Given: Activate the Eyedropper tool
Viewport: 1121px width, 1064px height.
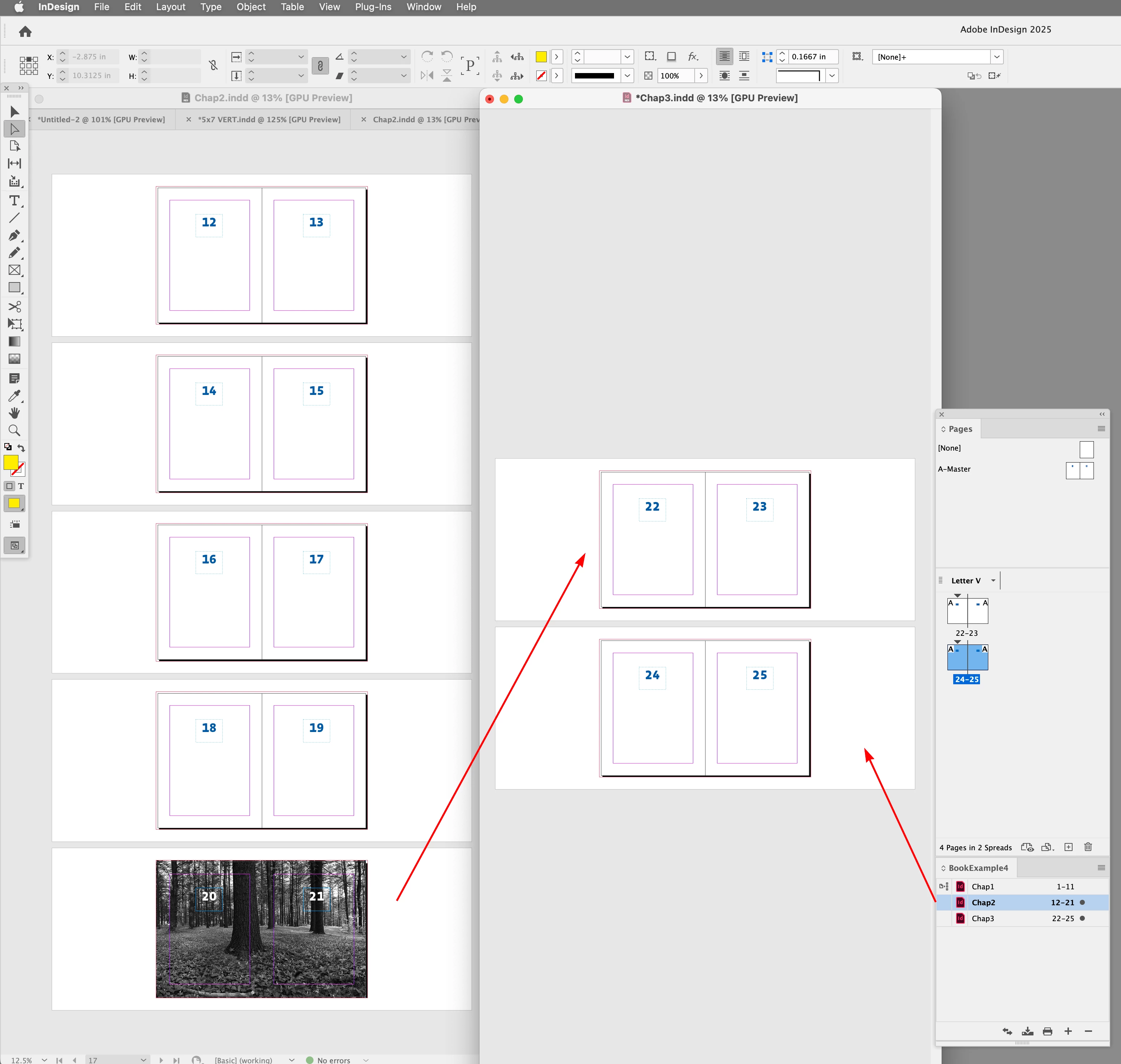Looking at the screenshot, I should 14,396.
